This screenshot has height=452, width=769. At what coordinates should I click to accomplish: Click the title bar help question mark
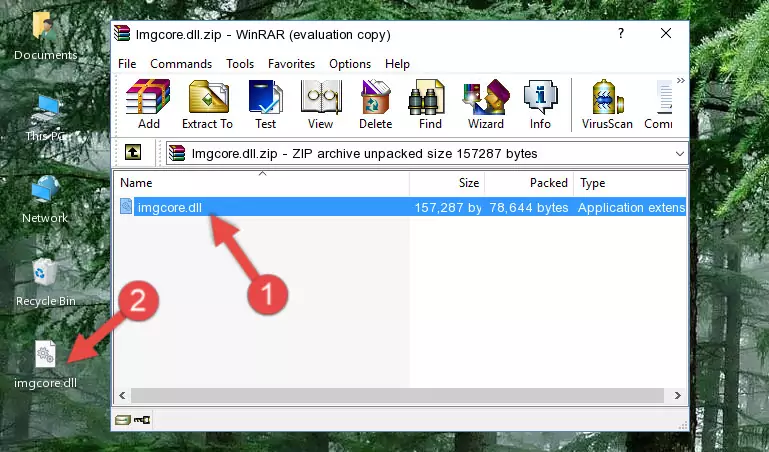(x=621, y=33)
